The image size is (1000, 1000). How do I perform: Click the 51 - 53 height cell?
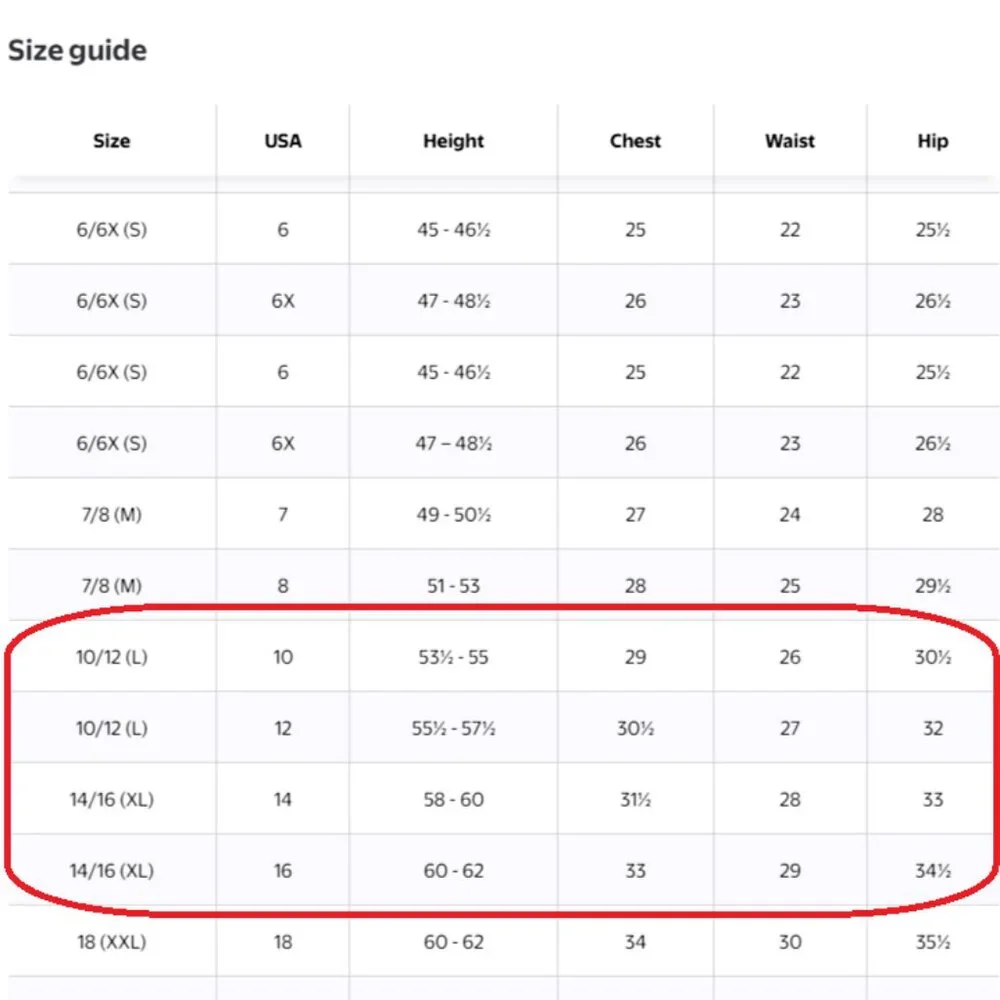(453, 585)
